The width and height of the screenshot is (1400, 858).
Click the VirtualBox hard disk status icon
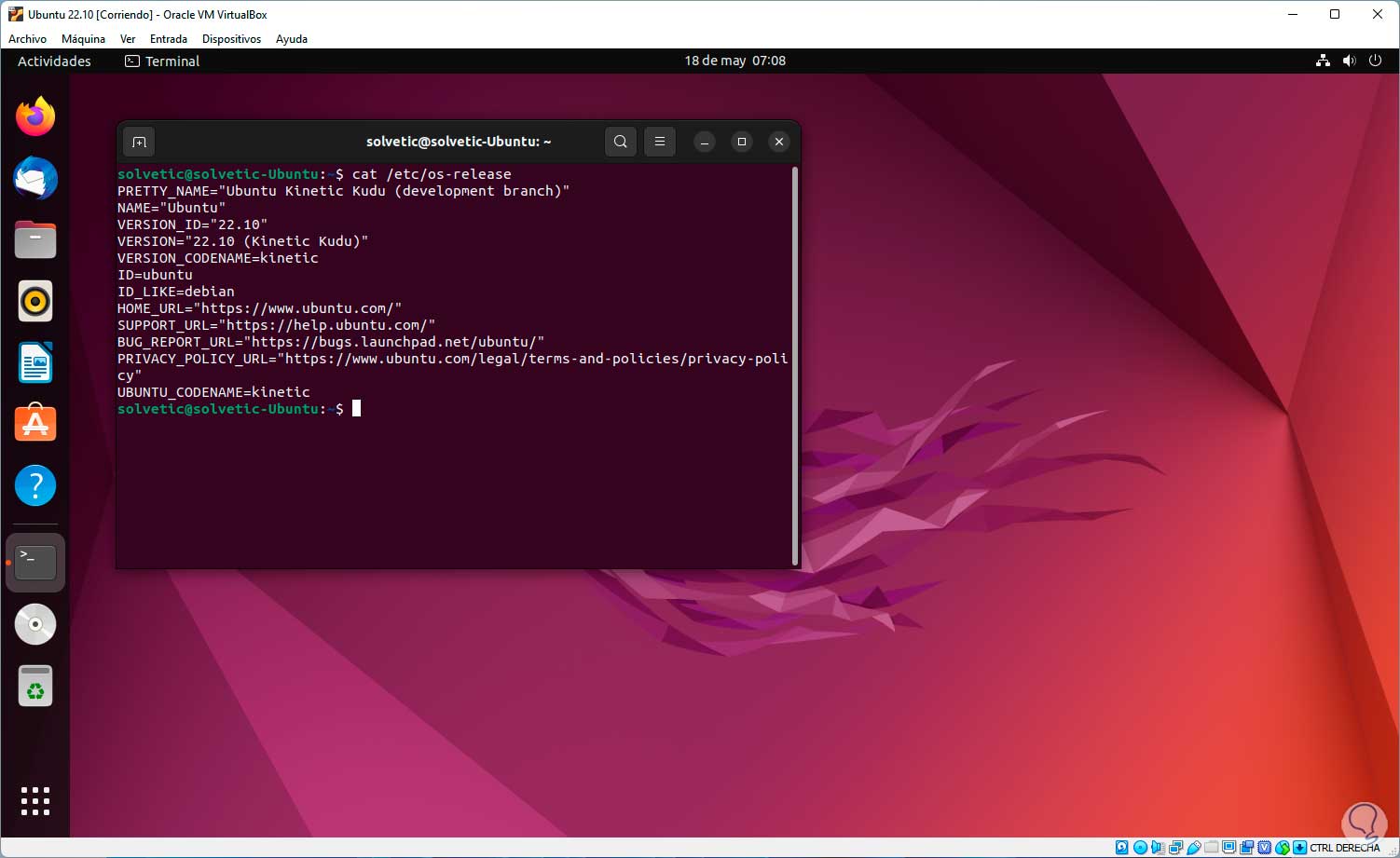[1121, 848]
